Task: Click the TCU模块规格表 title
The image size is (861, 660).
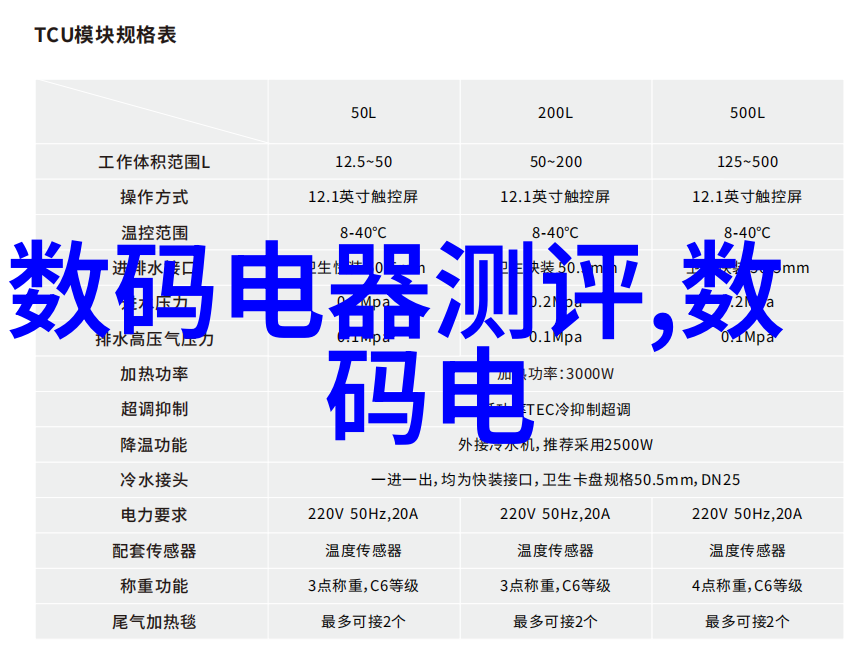Action: click(x=105, y=35)
